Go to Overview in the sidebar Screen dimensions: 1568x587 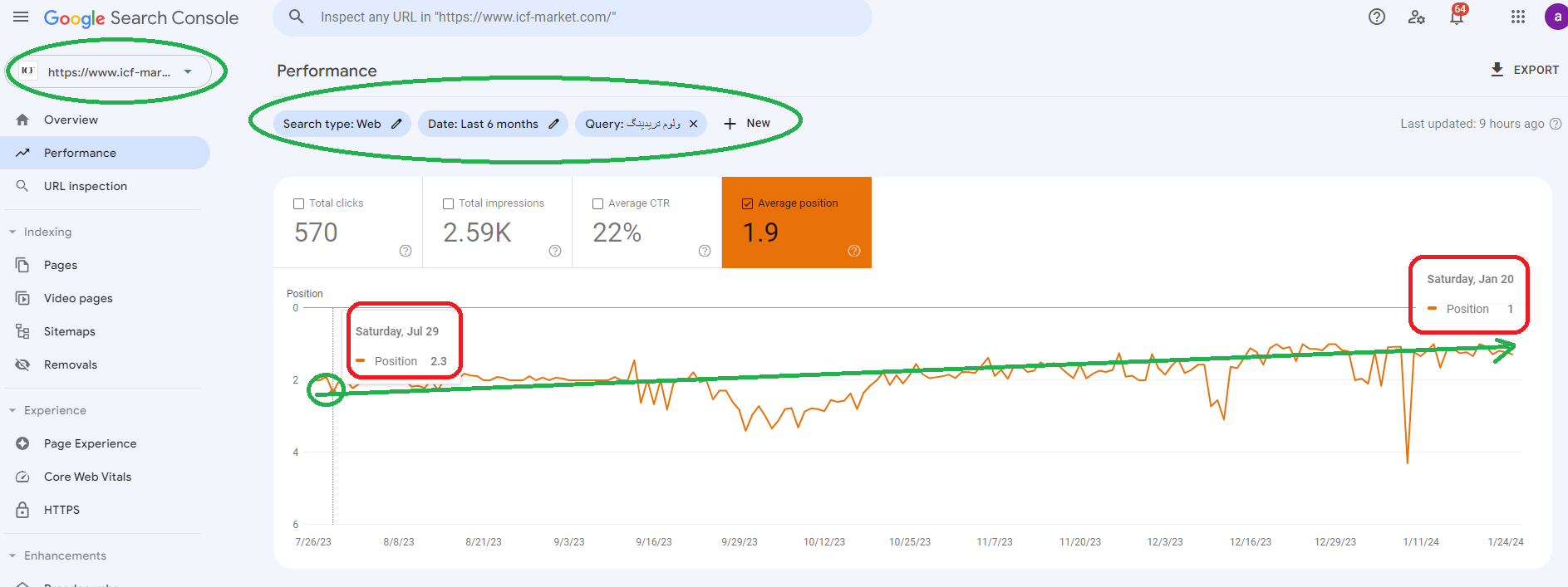71,120
